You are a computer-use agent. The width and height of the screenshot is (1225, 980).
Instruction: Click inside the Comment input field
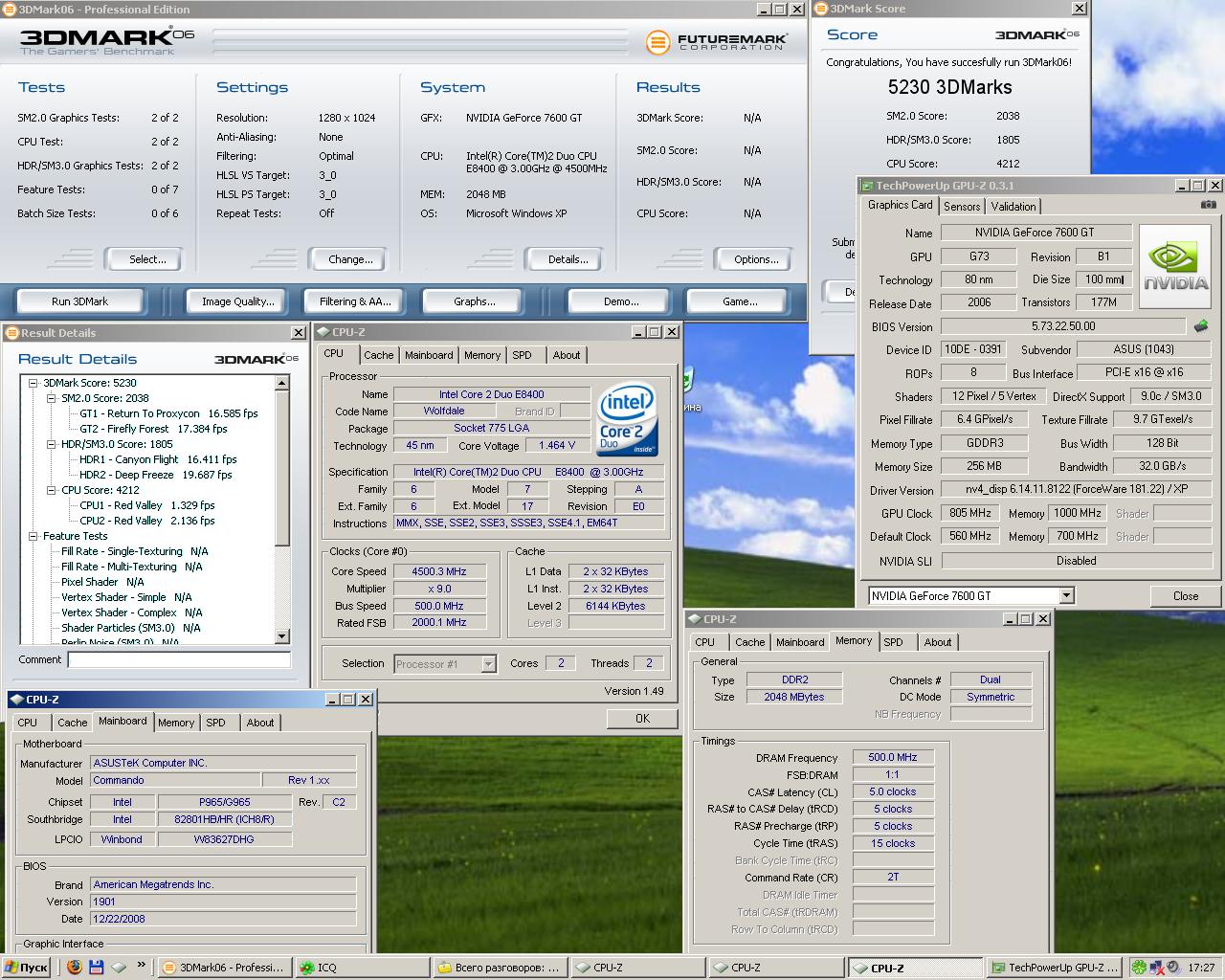(x=179, y=659)
